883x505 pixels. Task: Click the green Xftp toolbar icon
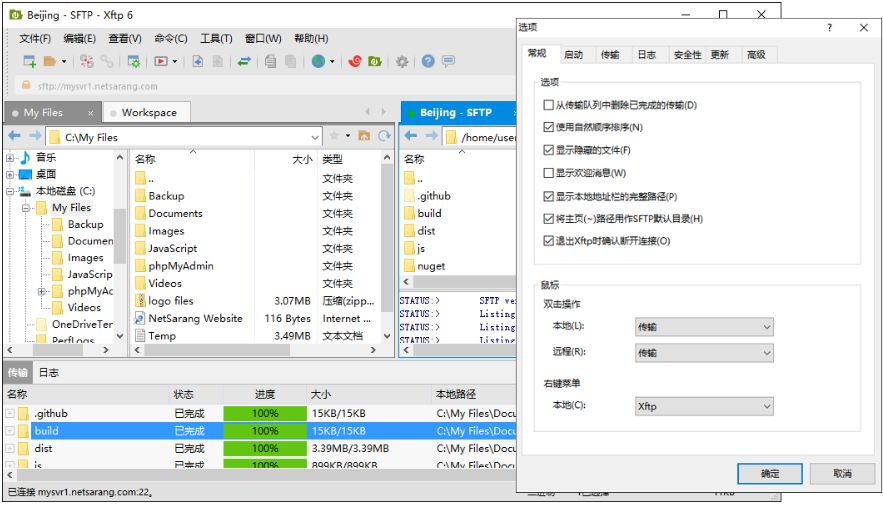click(374, 61)
